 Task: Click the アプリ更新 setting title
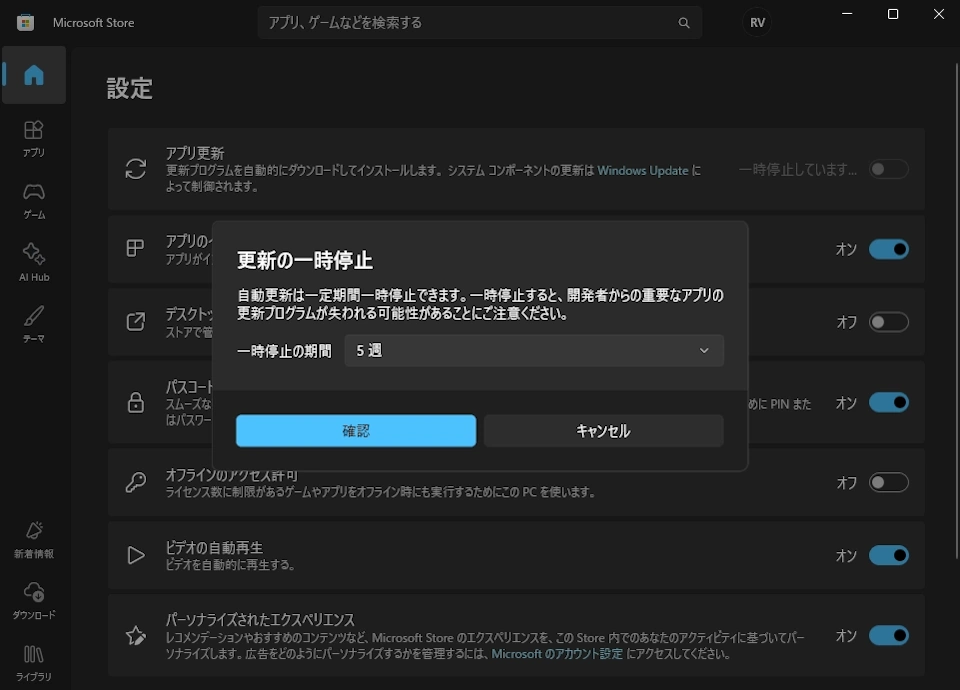pyautogui.click(x=195, y=153)
